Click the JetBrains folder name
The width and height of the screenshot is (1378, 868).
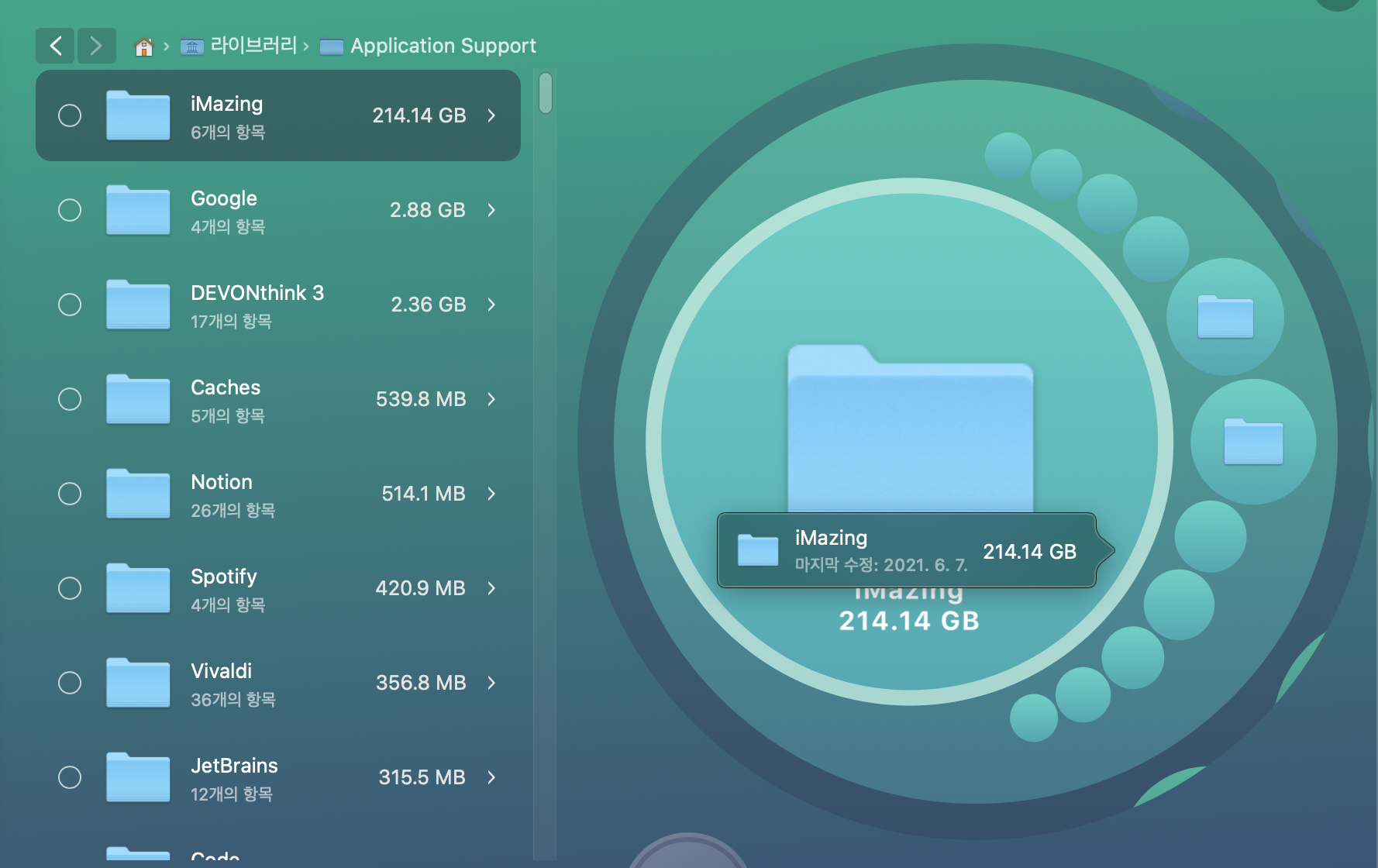234,766
